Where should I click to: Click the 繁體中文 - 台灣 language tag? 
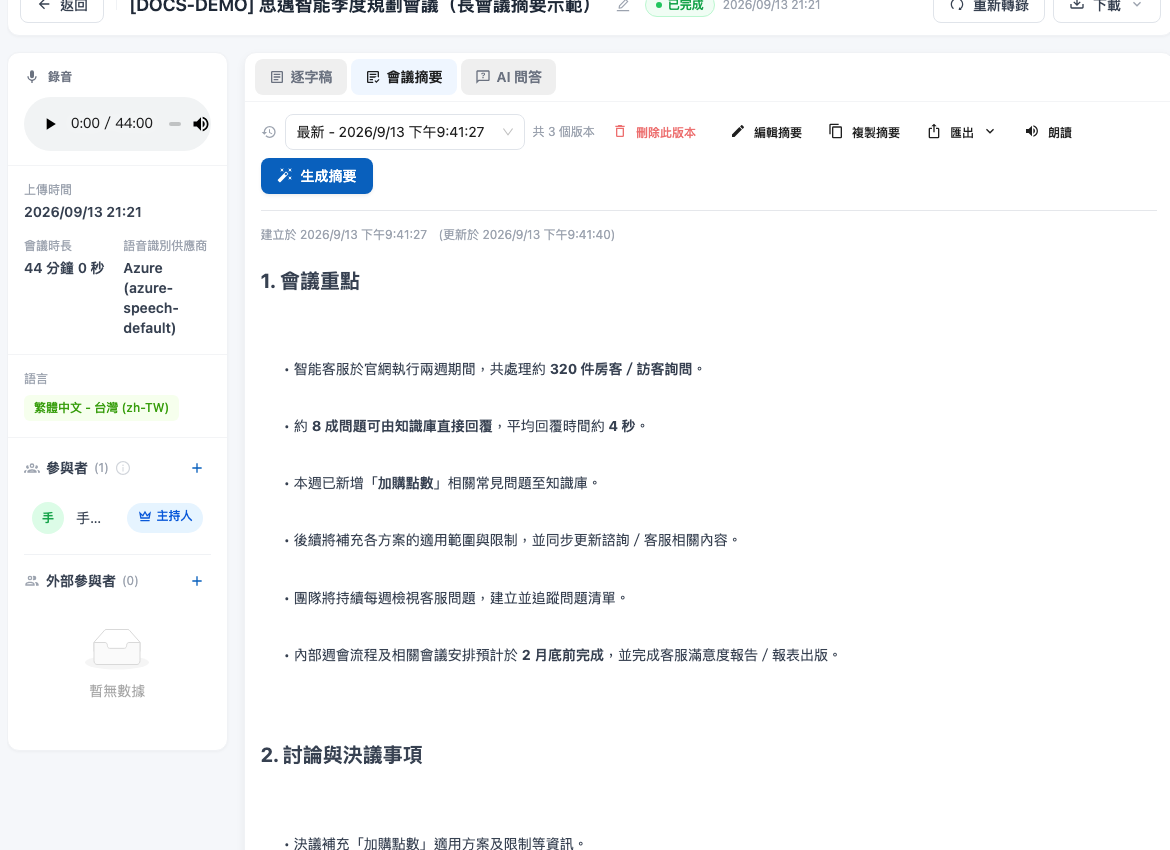click(x=101, y=408)
